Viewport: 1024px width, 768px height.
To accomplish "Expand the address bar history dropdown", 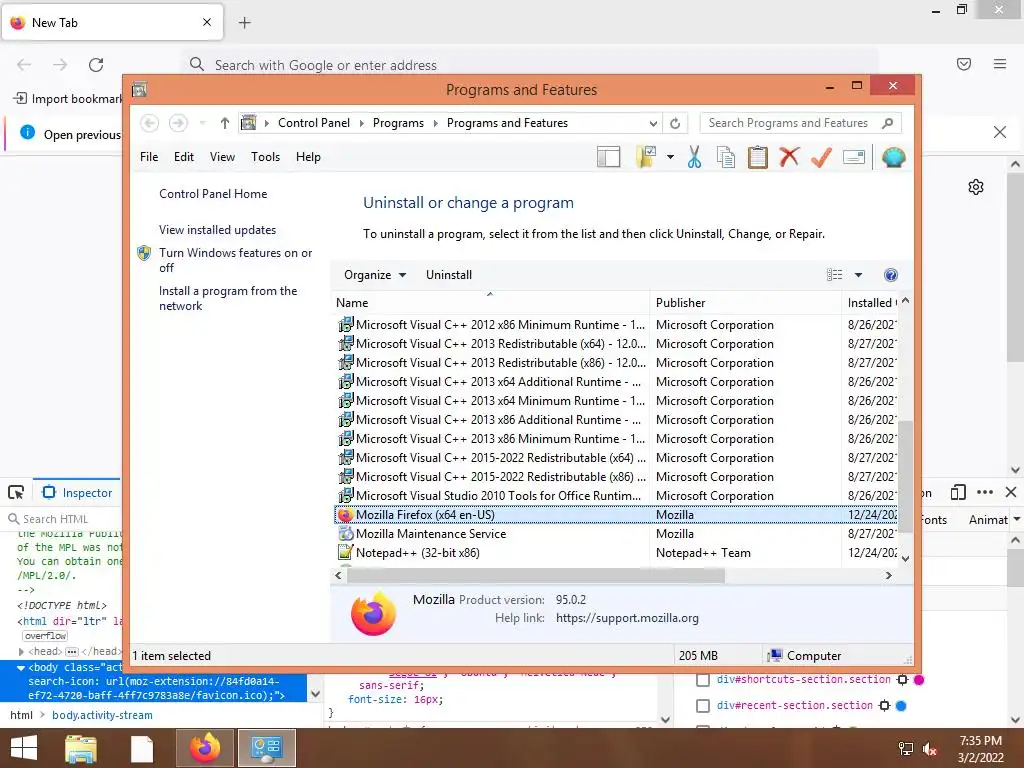I will click(653, 123).
